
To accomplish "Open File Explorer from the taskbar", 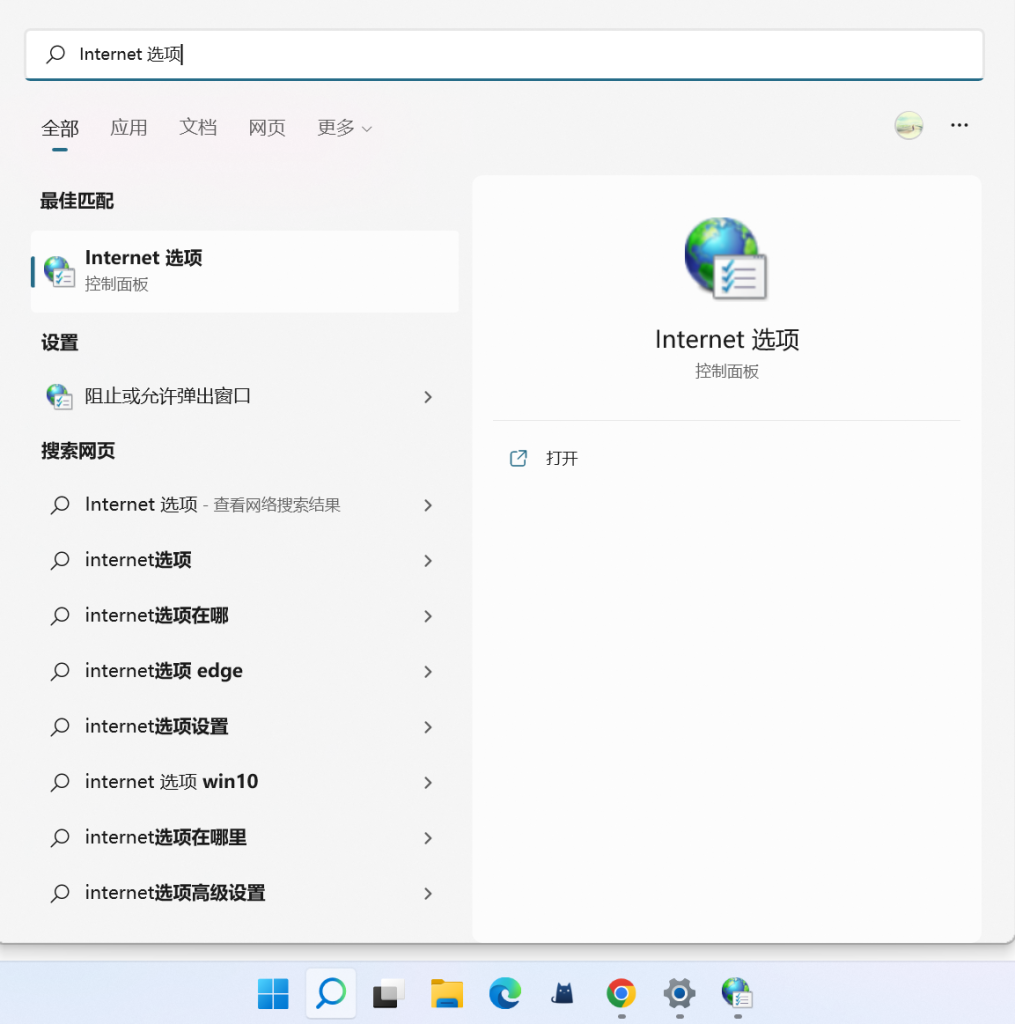I will click(x=446, y=995).
